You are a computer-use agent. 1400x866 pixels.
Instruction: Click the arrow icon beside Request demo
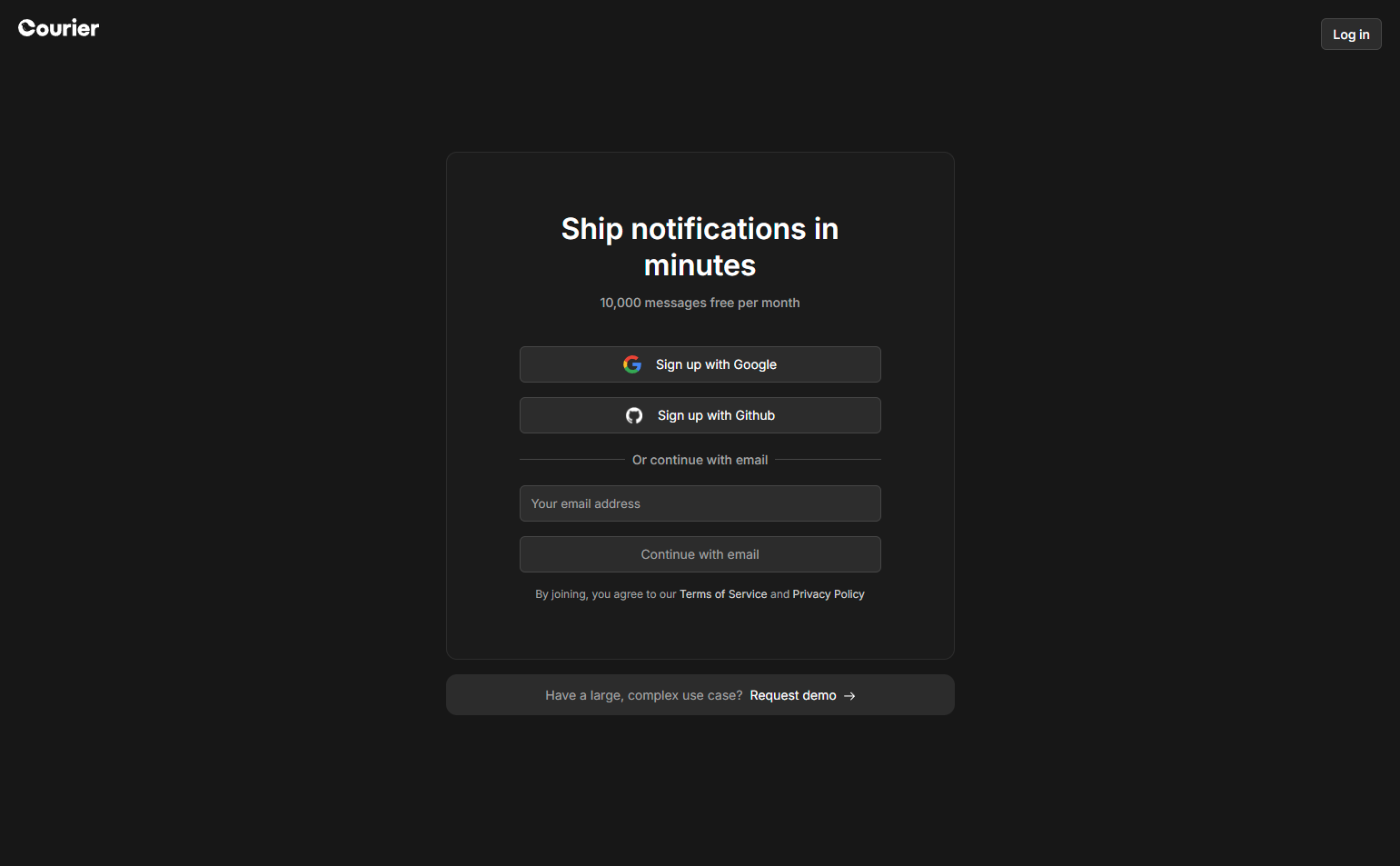tap(849, 696)
